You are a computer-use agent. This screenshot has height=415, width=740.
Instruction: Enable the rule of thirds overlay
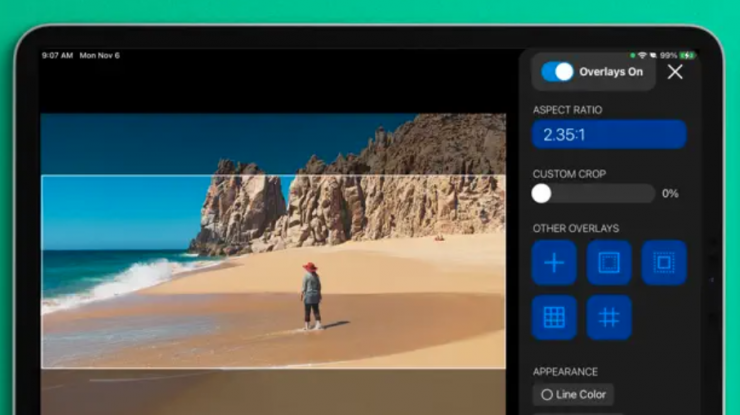click(x=609, y=317)
